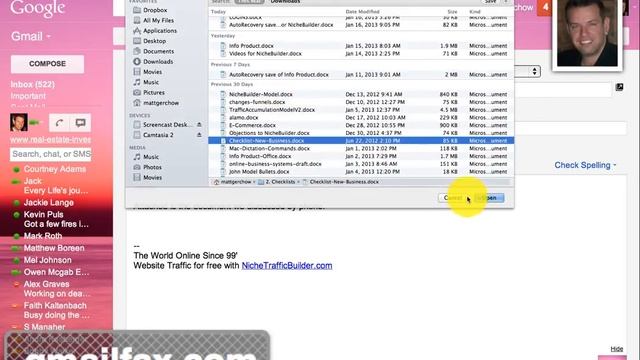Click the Compose button

[47, 64]
